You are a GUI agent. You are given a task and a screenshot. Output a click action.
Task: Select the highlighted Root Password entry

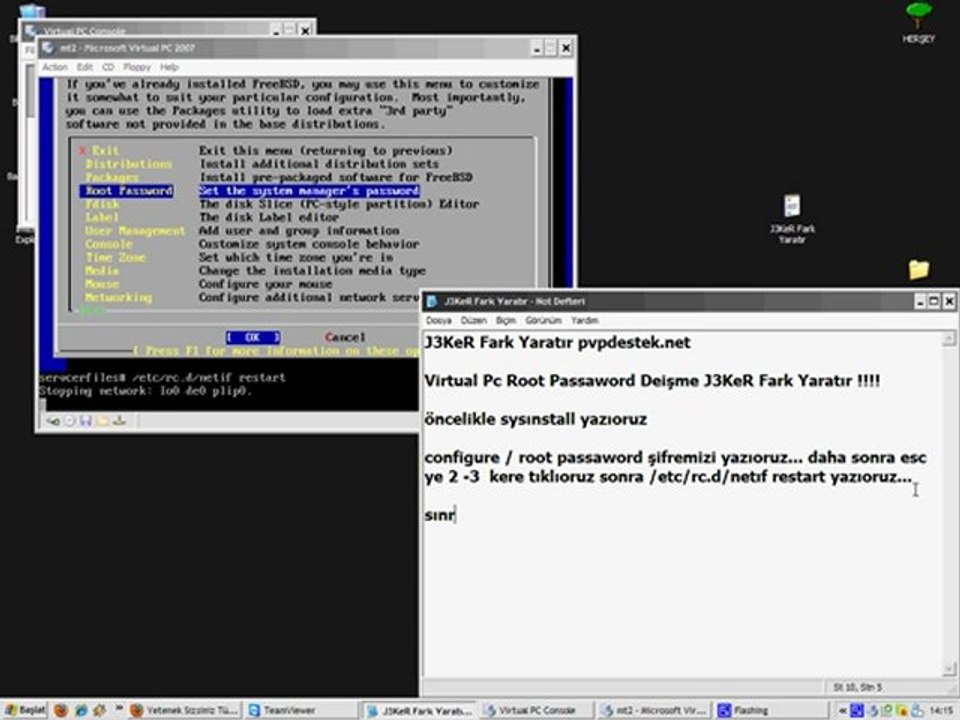pos(127,191)
